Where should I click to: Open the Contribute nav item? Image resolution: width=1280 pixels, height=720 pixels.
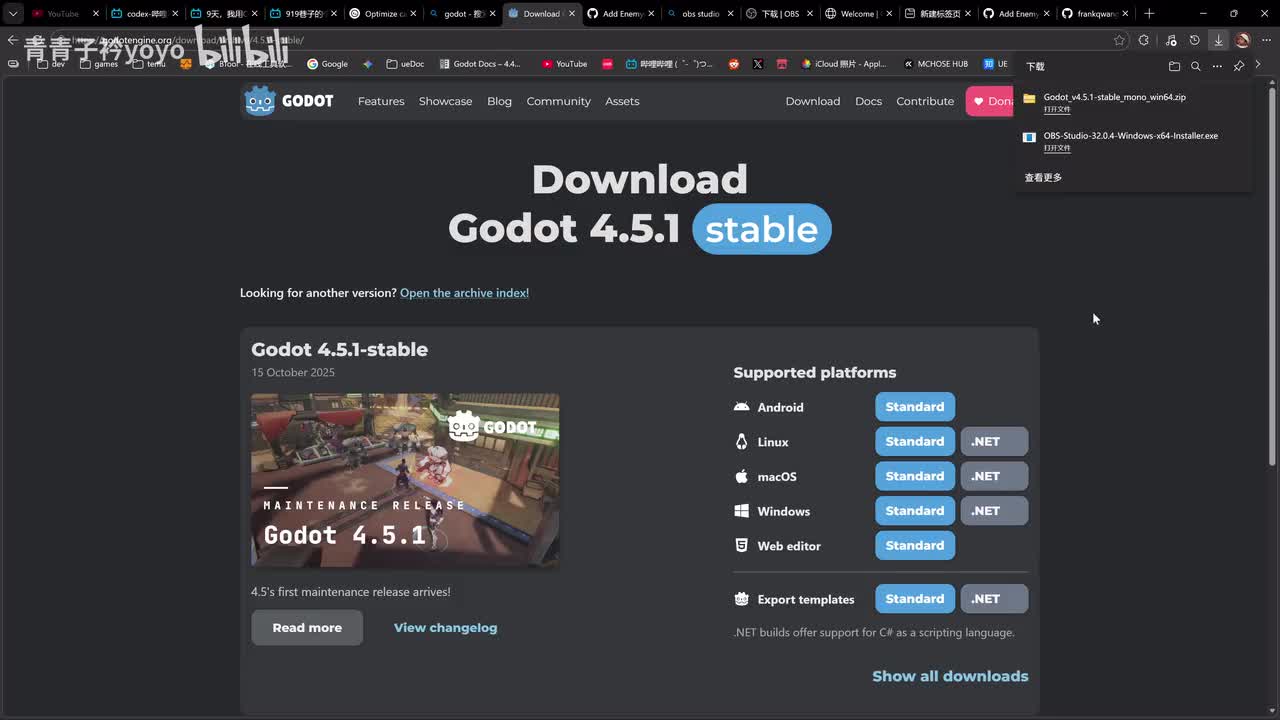[925, 101]
